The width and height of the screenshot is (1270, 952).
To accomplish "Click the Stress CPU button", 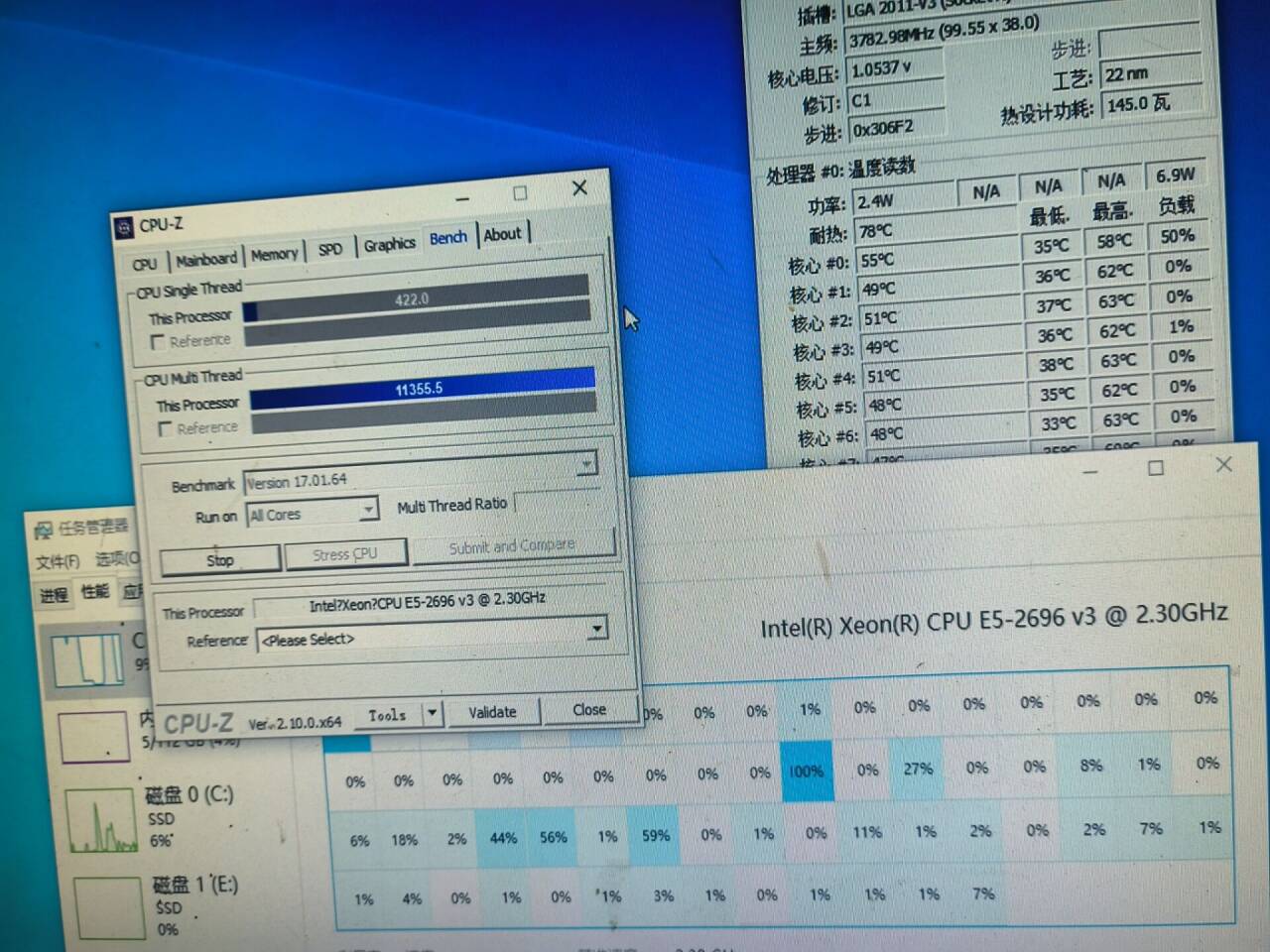I will 345,554.
